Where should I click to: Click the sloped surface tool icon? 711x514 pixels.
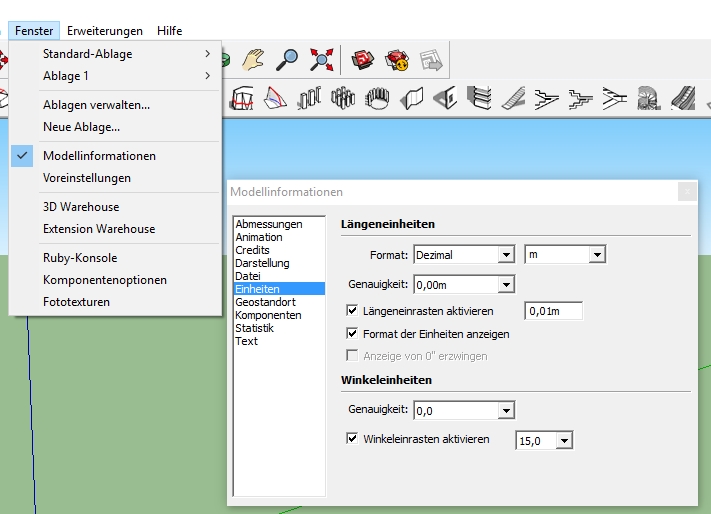275,98
